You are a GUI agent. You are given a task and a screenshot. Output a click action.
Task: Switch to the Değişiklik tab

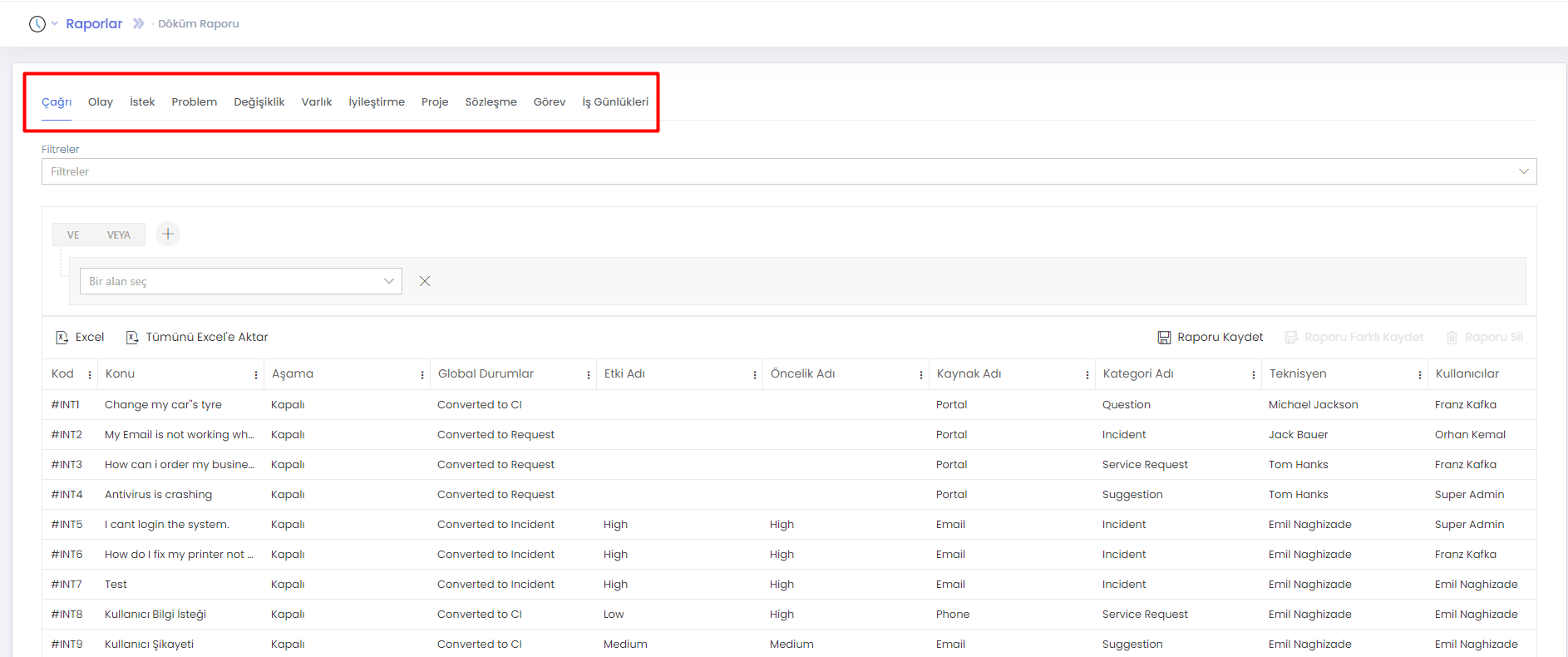tap(259, 102)
